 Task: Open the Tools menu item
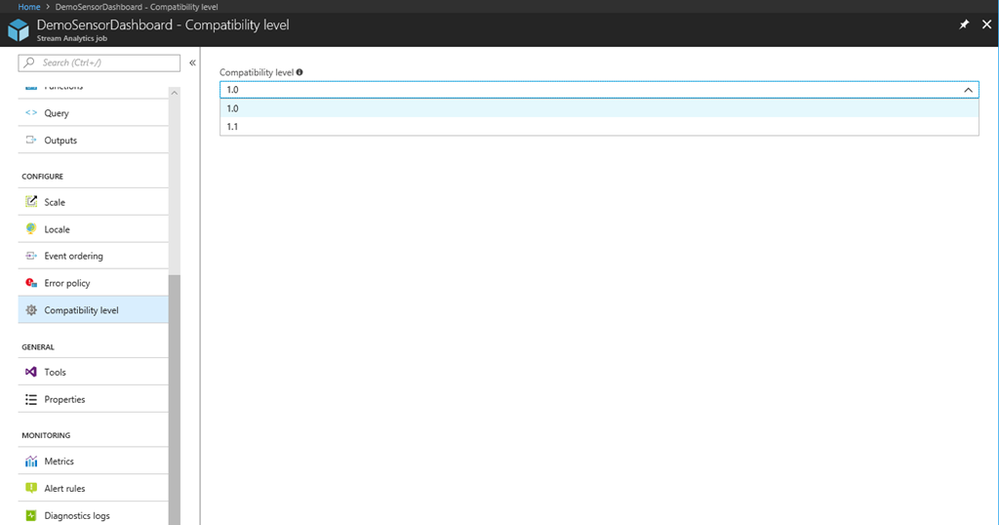click(93, 372)
